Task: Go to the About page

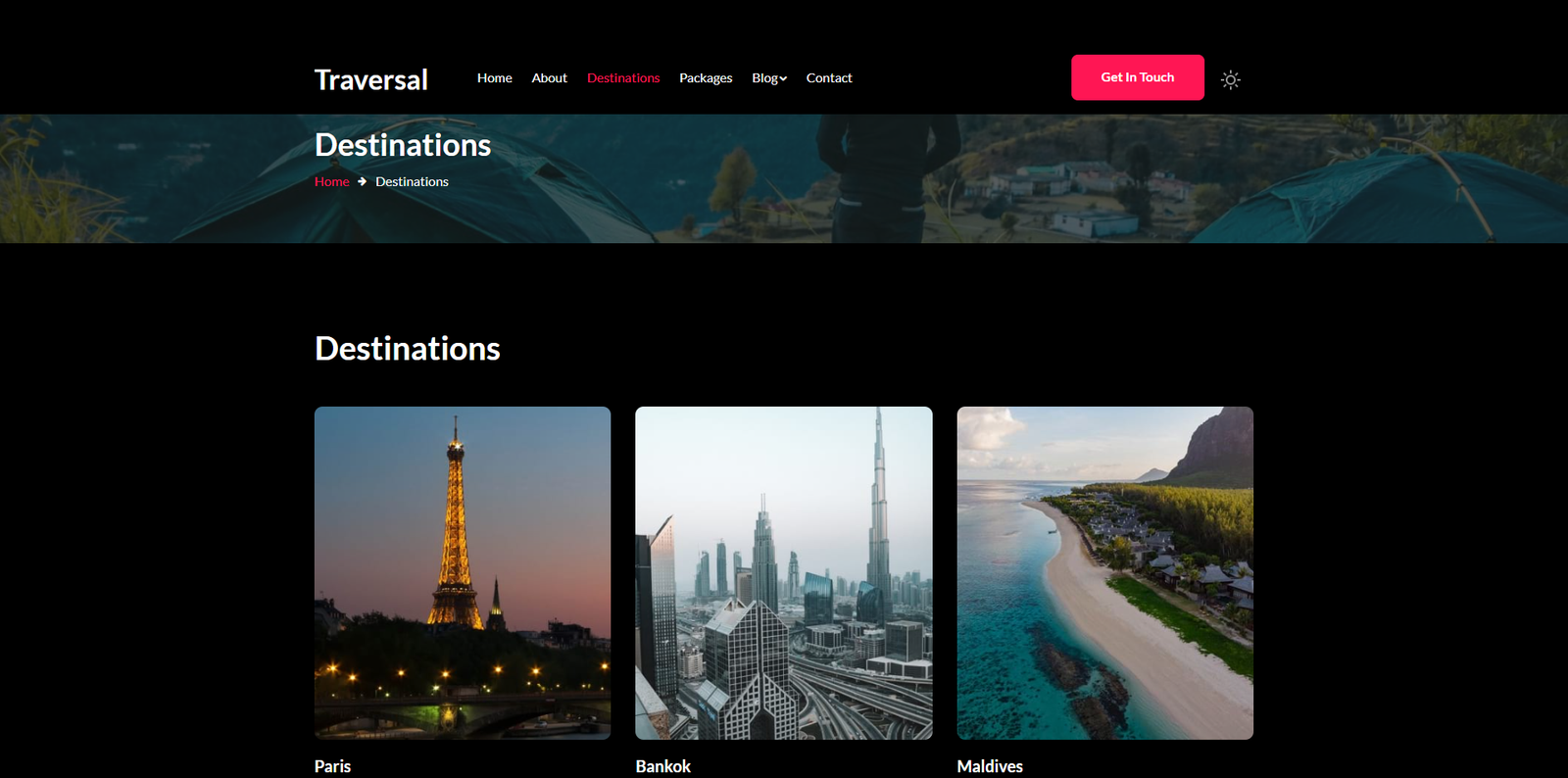Action: pos(549,77)
